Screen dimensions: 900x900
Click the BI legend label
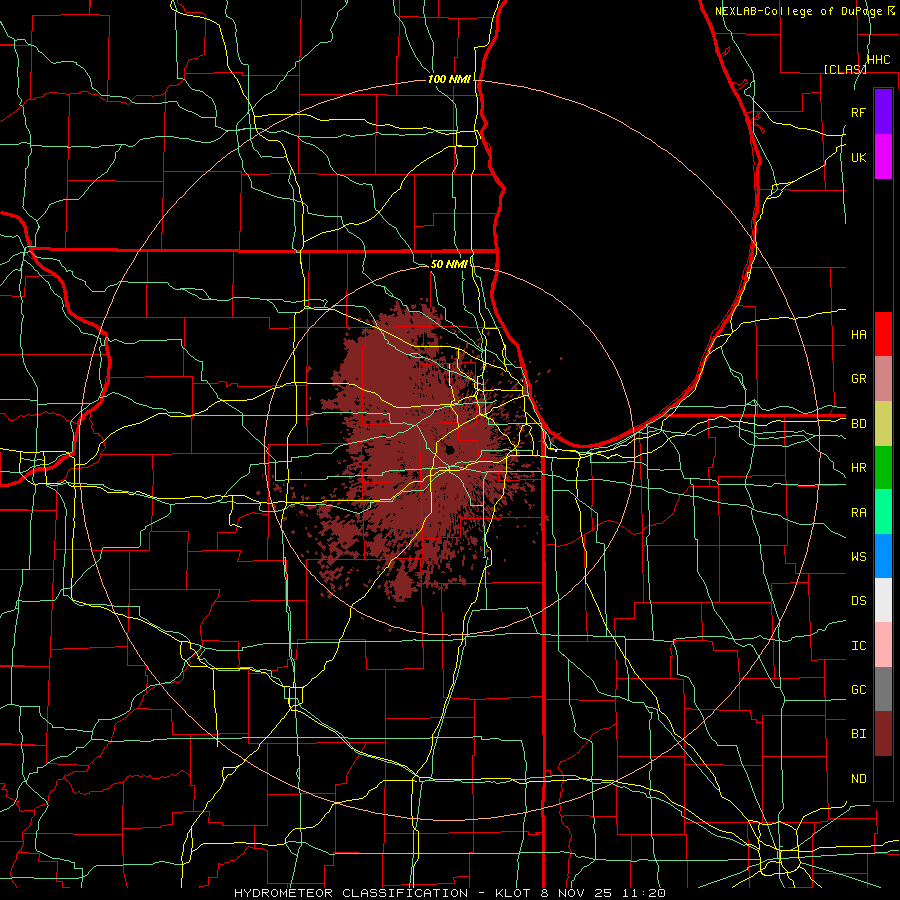click(x=859, y=734)
